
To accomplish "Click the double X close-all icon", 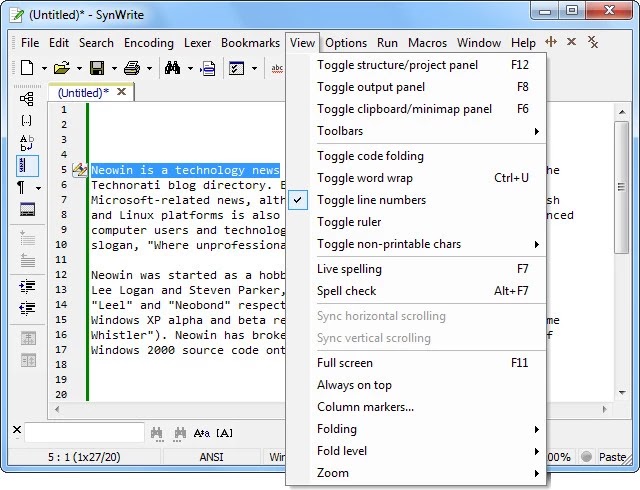I will [x=593, y=42].
